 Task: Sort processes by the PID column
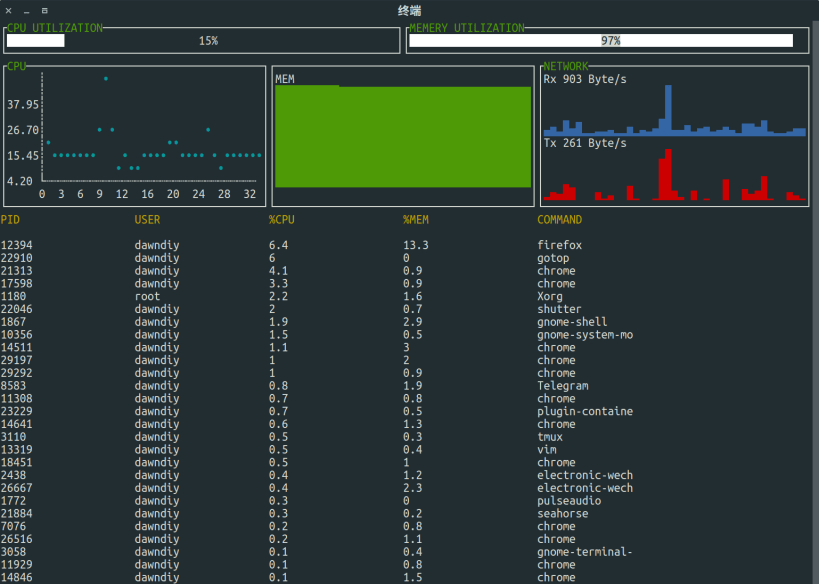15,219
